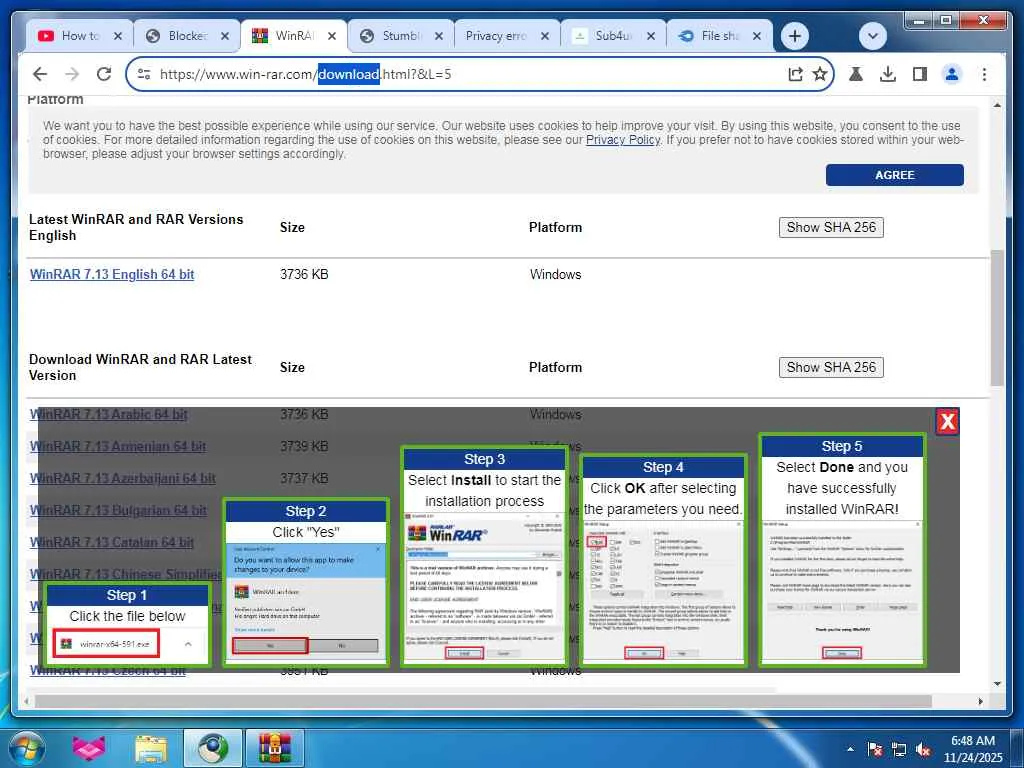
Task: View site information icon in address bar
Action: click(144, 74)
